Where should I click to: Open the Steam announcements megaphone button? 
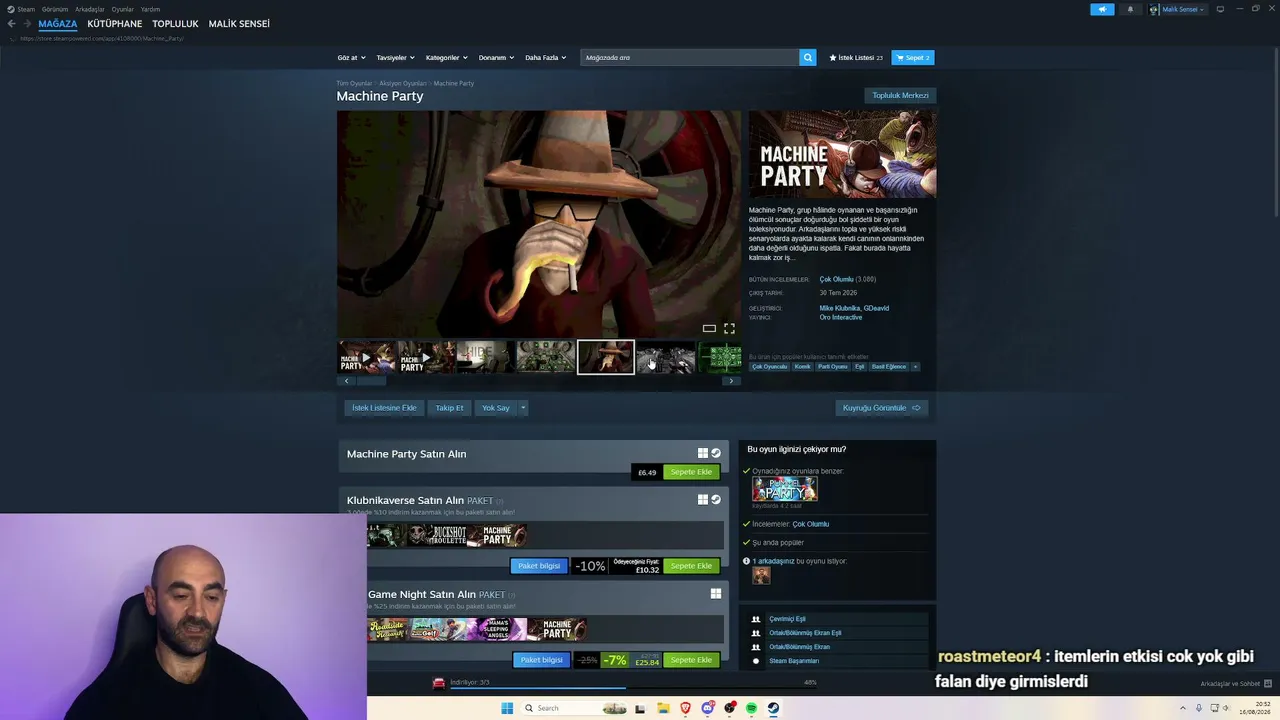(x=1102, y=9)
